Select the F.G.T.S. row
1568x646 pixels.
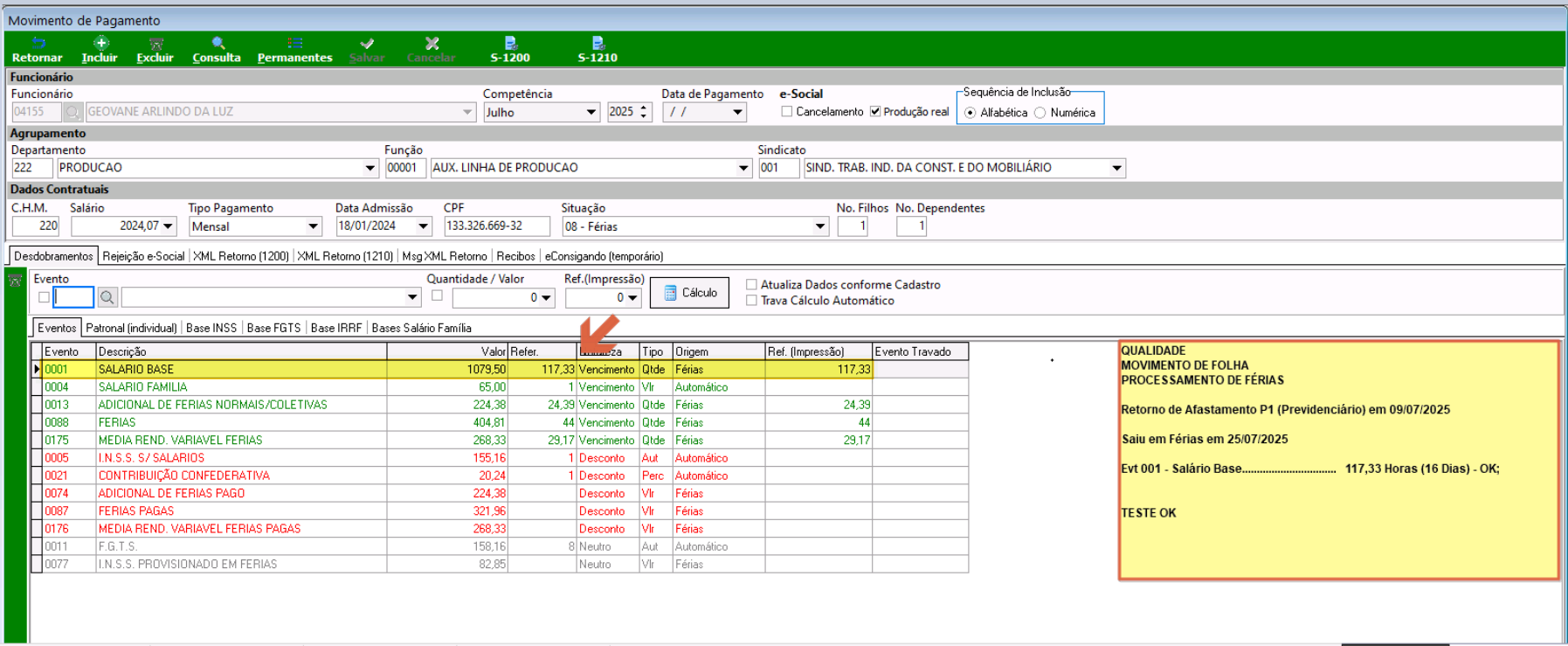pyautogui.click(x=500, y=546)
